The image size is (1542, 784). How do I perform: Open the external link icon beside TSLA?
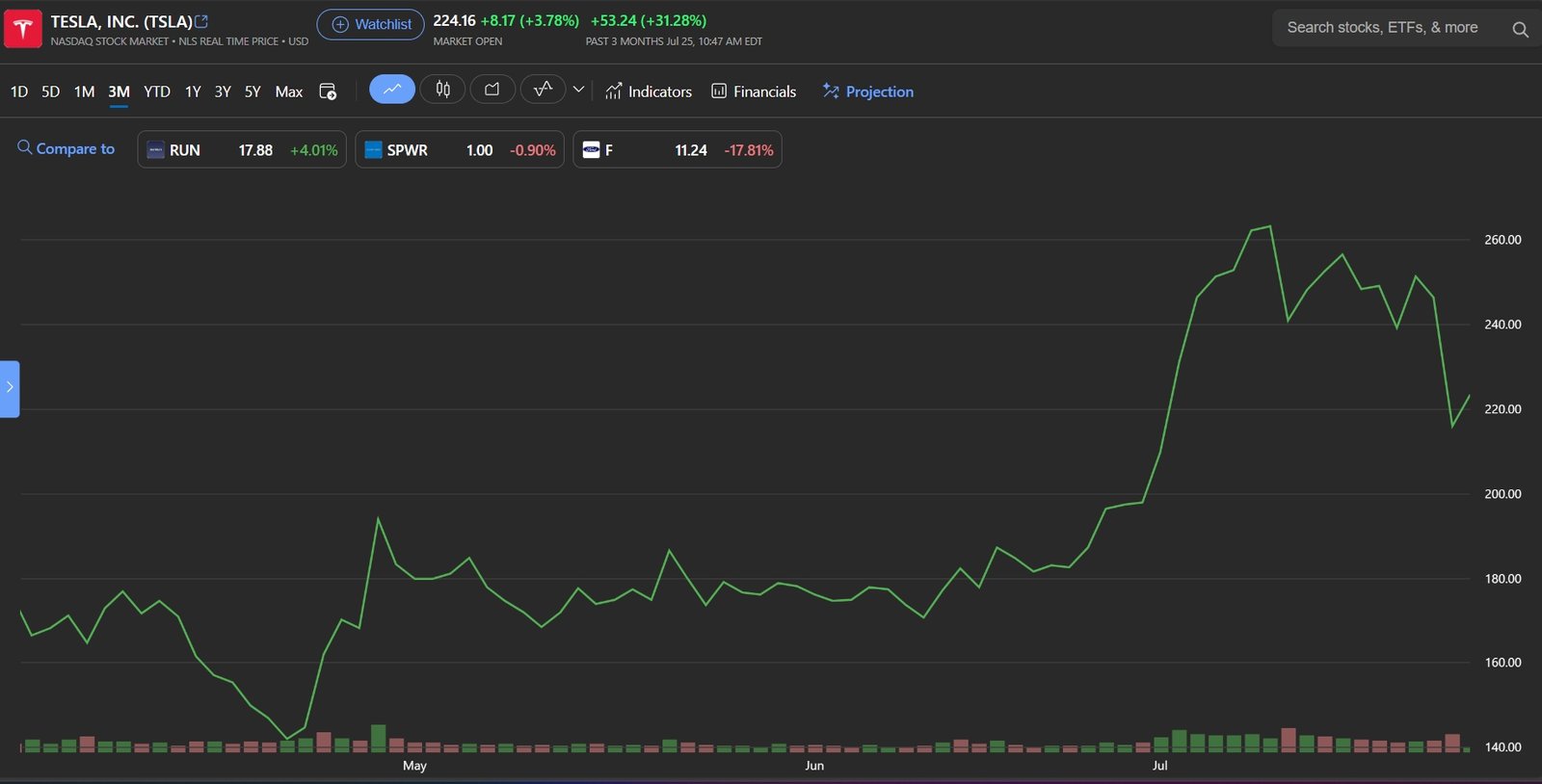[x=201, y=21]
